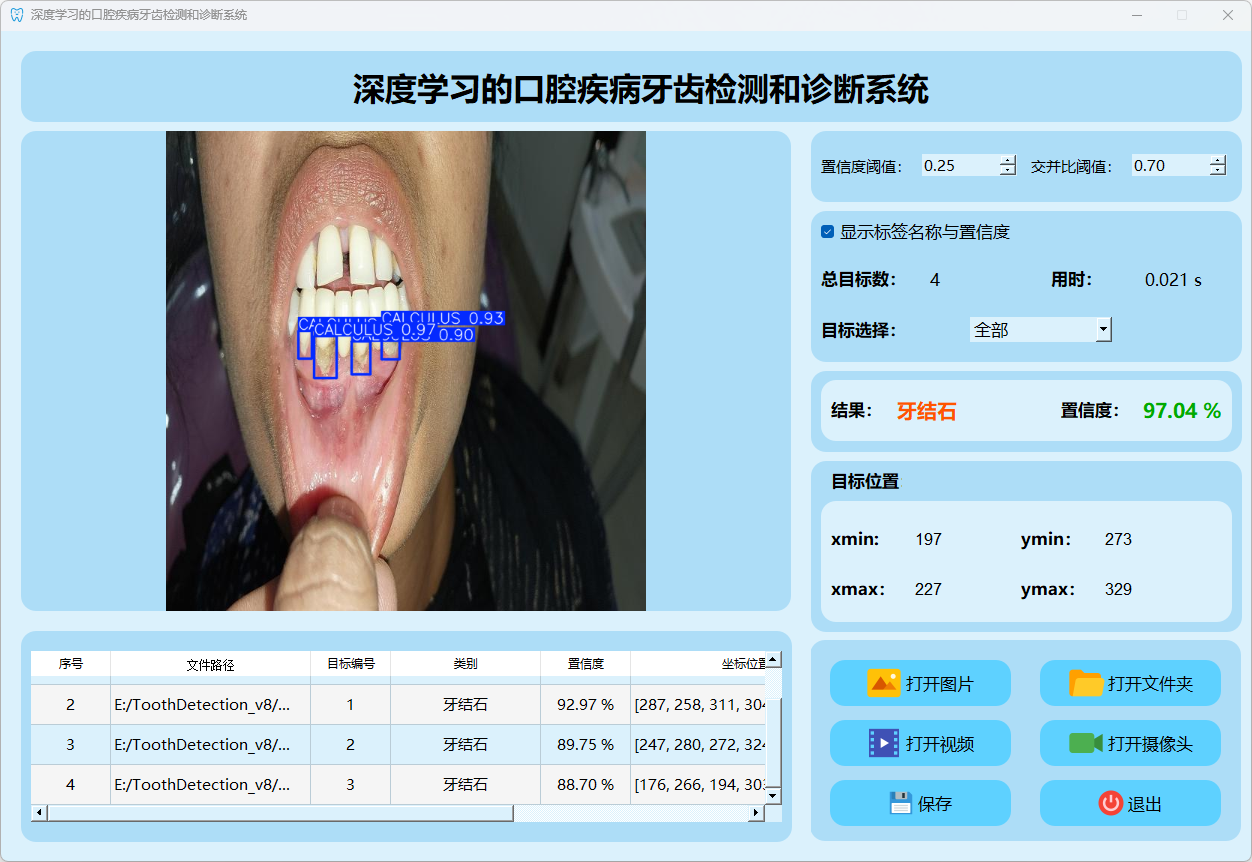
Task: Click the red power icon for 退出
Action: (x=1110, y=803)
